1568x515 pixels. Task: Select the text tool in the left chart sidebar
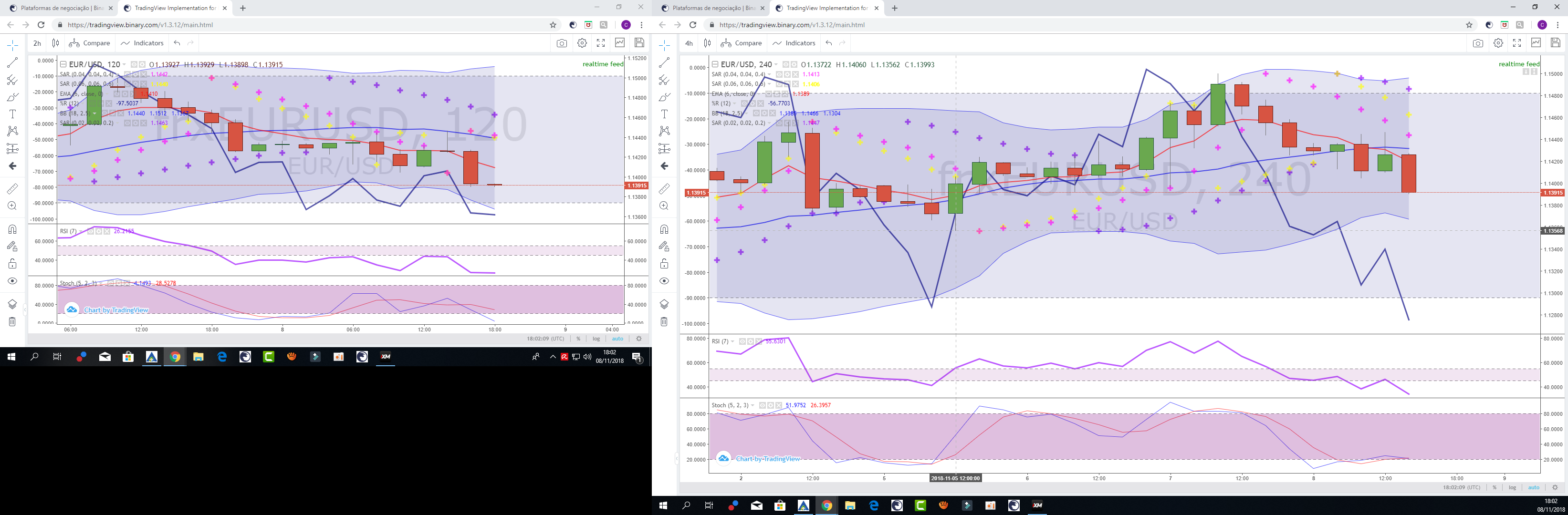(12, 114)
